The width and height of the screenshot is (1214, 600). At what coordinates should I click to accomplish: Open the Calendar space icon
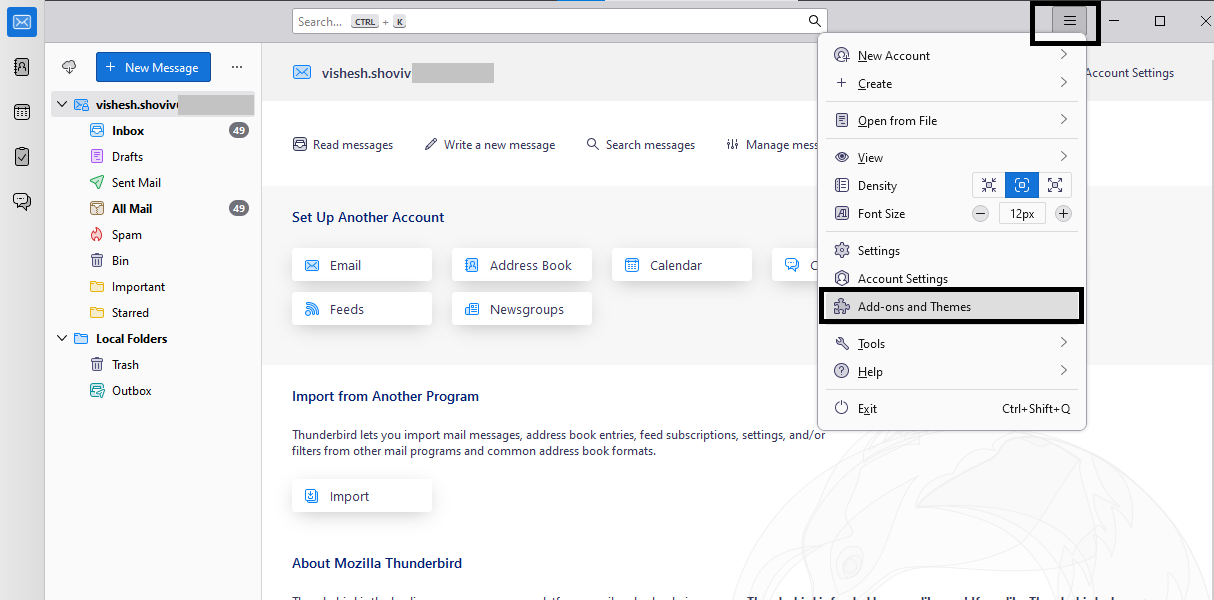point(22,112)
